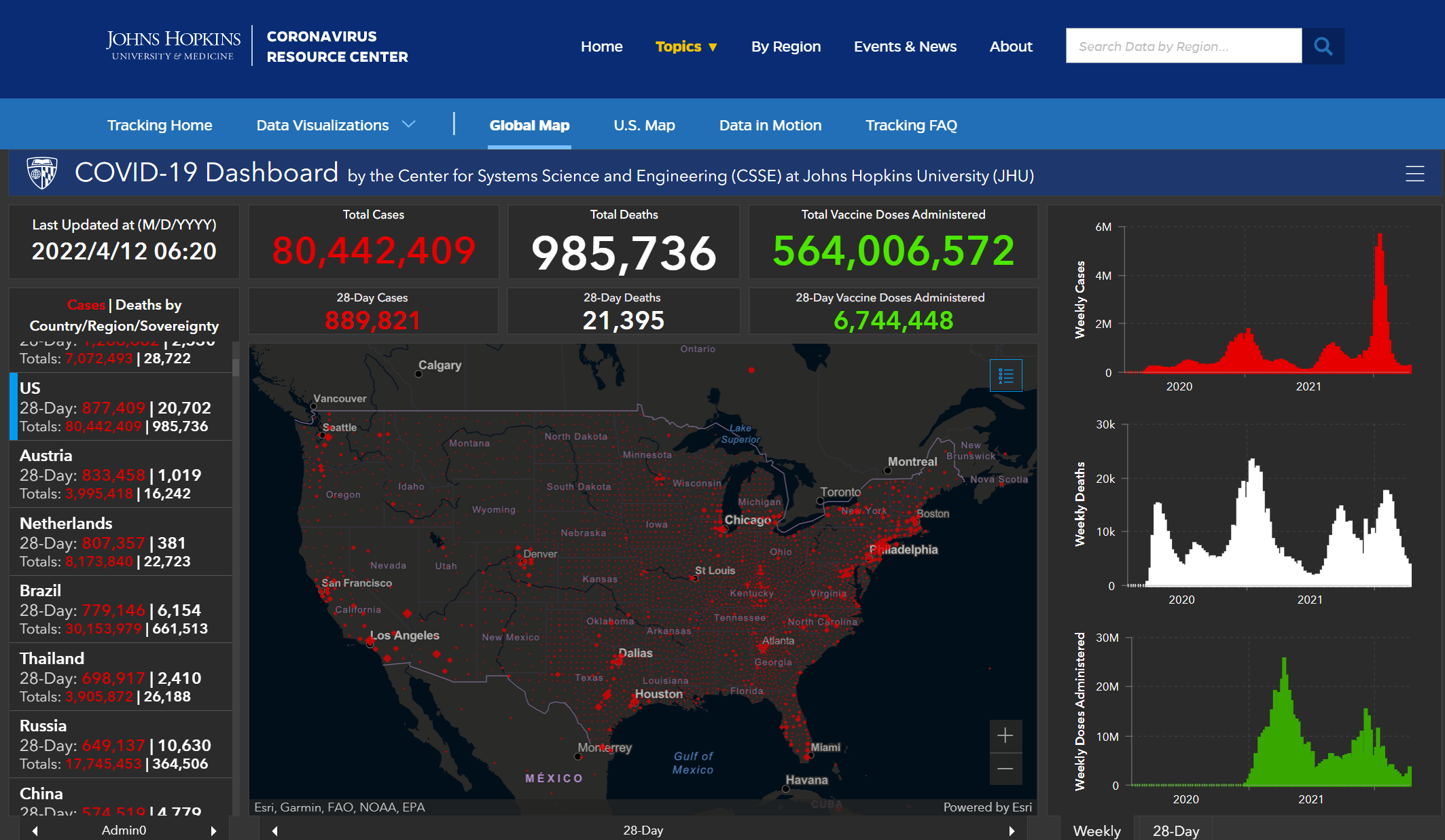Switch to the U.S. Map tab
Viewport: 1445px width, 840px height.
point(644,125)
